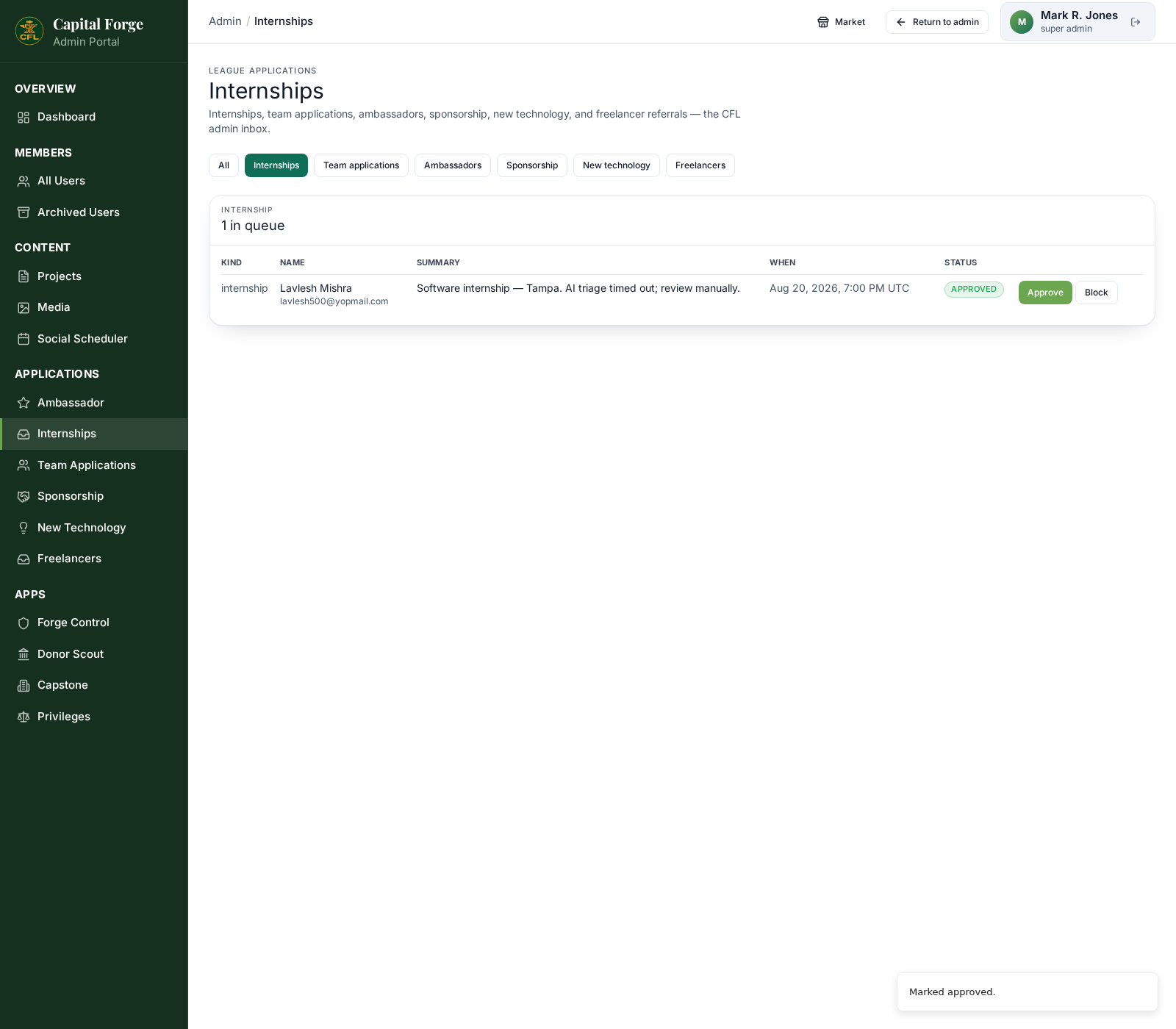
Task: Click Return to admin button
Action: (937, 22)
